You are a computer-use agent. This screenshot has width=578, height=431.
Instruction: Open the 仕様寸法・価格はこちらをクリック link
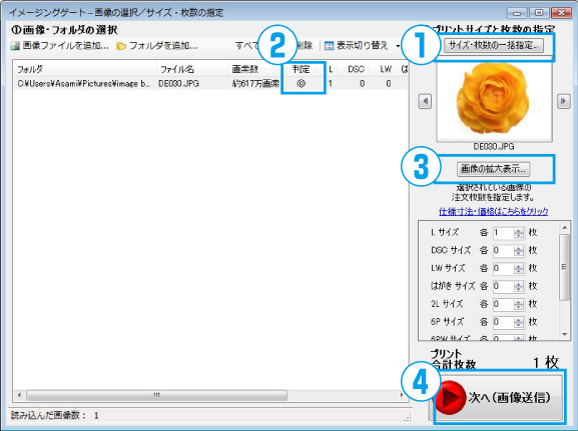[493, 212]
